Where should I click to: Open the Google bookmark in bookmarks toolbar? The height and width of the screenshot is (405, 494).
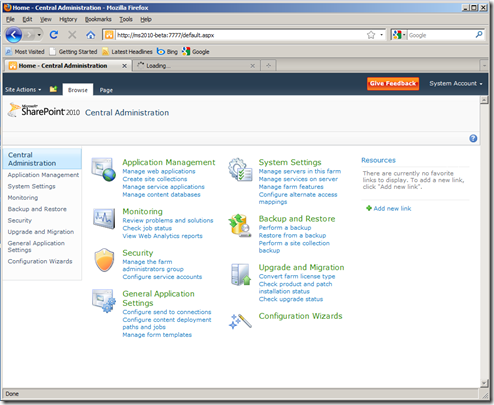click(196, 52)
